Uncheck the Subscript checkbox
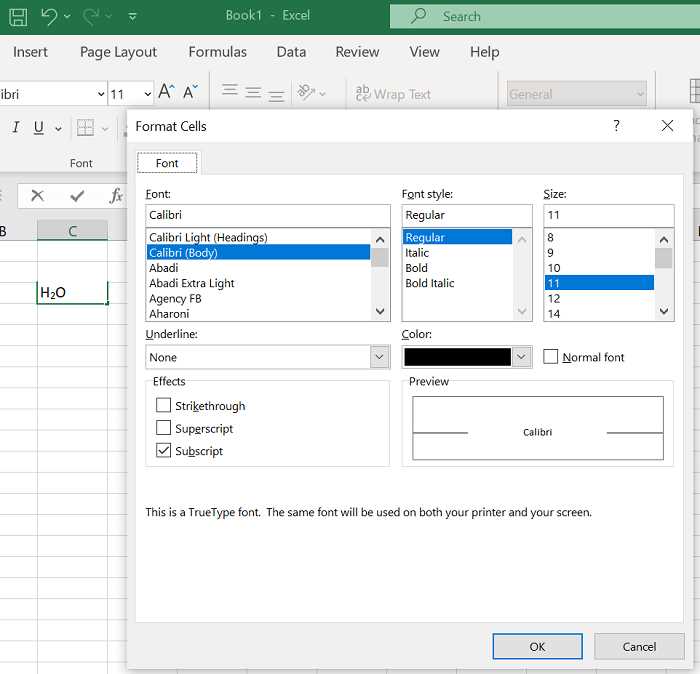 [163, 450]
